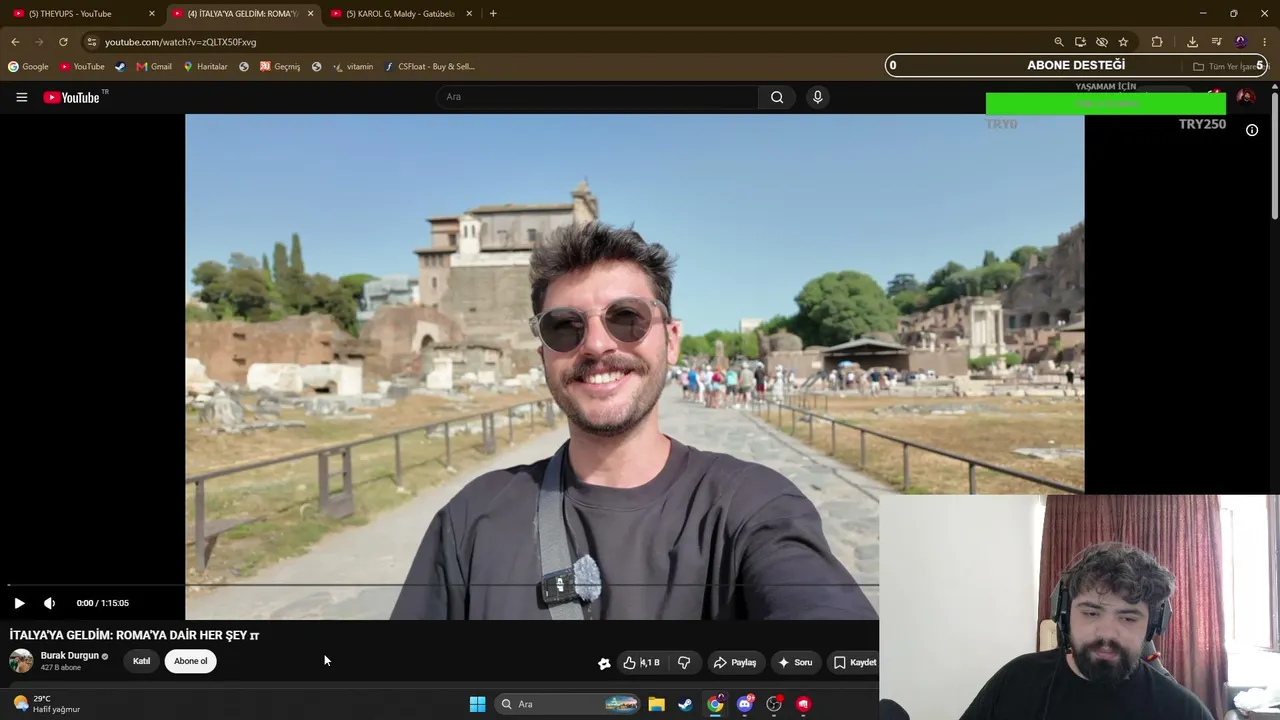Screen dimensions: 1280x720
Task: Open the crossed-eye icon in address bar
Action: pyautogui.click(x=1102, y=42)
